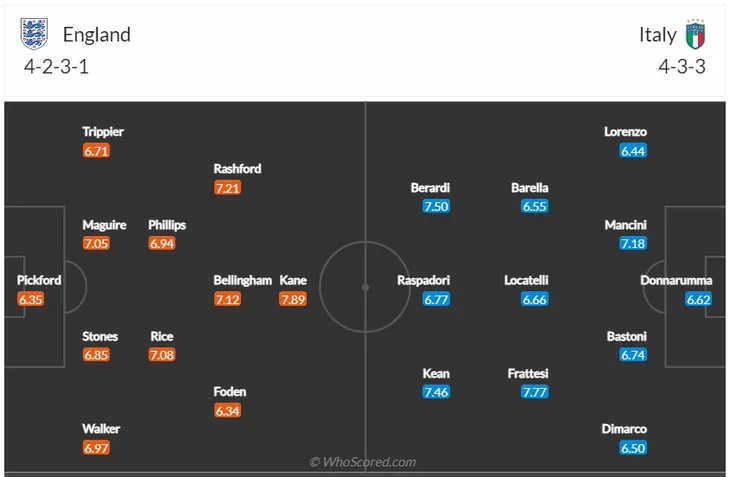Click the Bellingham player name

243,280
